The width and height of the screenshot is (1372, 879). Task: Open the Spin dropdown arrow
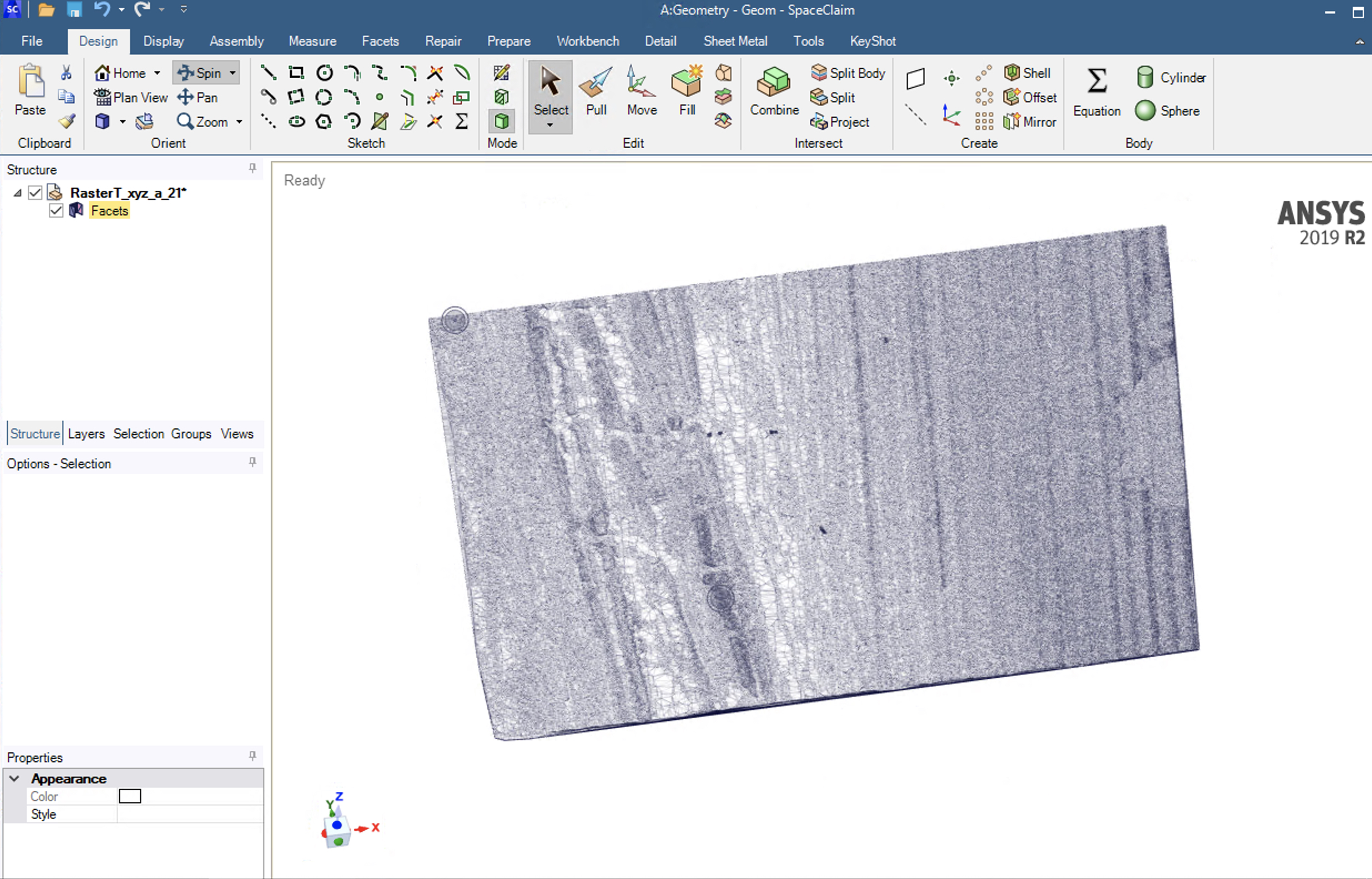(233, 73)
